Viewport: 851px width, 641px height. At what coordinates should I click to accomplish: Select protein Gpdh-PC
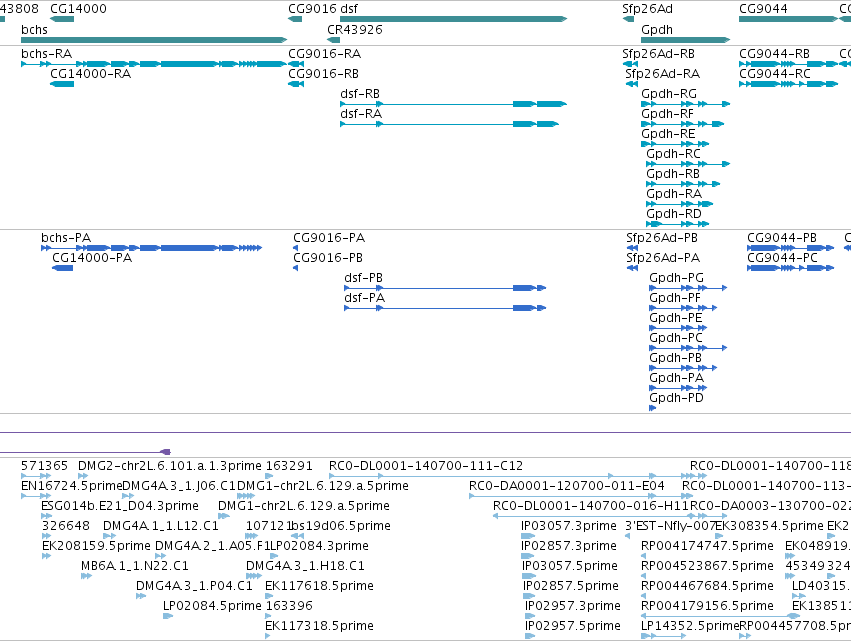(688, 348)
